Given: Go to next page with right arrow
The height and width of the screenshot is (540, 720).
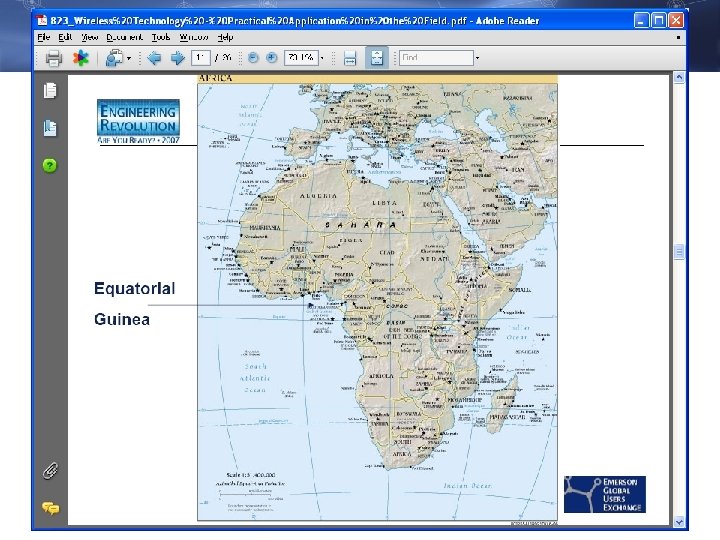Looking at the screenshot, I should coord(178,58).
